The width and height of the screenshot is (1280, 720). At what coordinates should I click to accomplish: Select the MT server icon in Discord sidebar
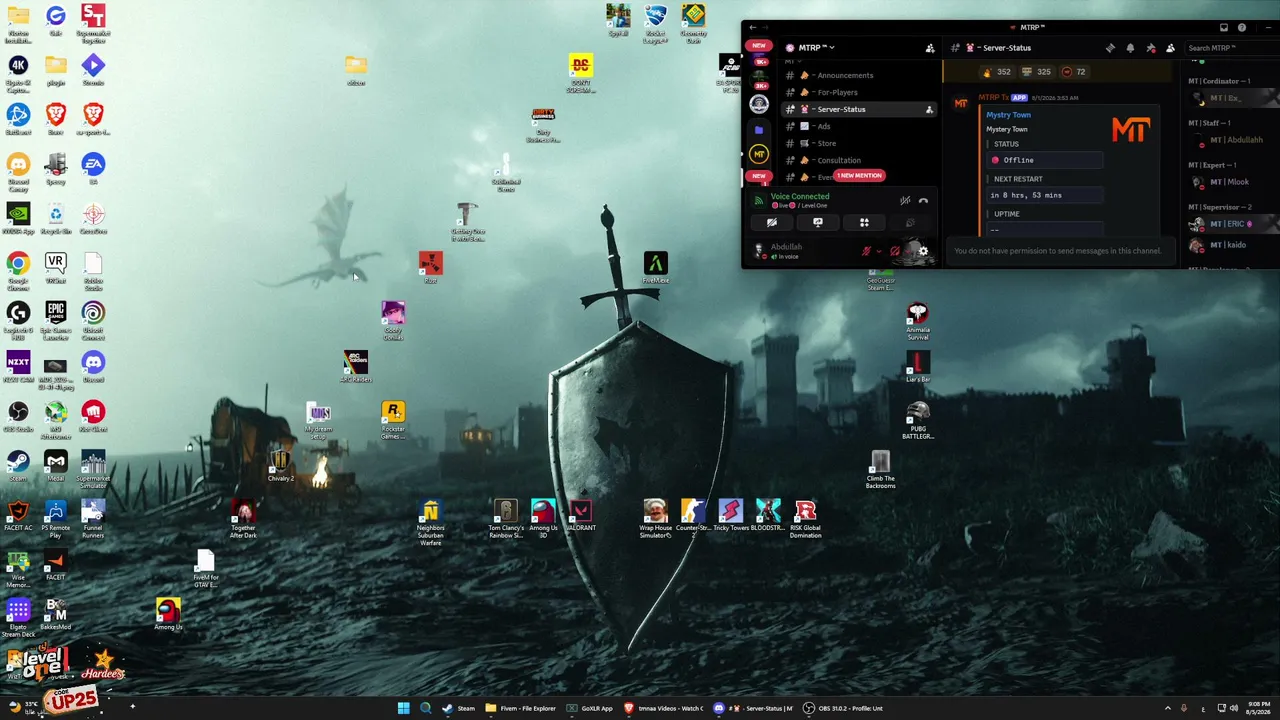tap(759, 154)
